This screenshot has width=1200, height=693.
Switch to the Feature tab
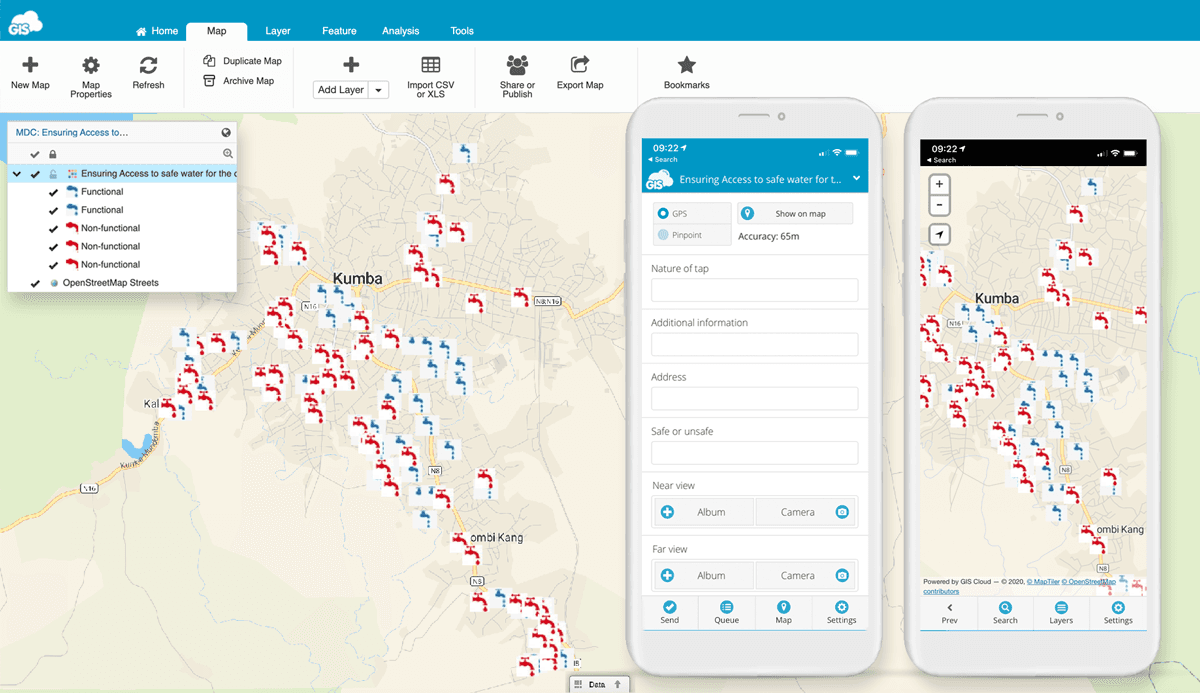point(339,31)
